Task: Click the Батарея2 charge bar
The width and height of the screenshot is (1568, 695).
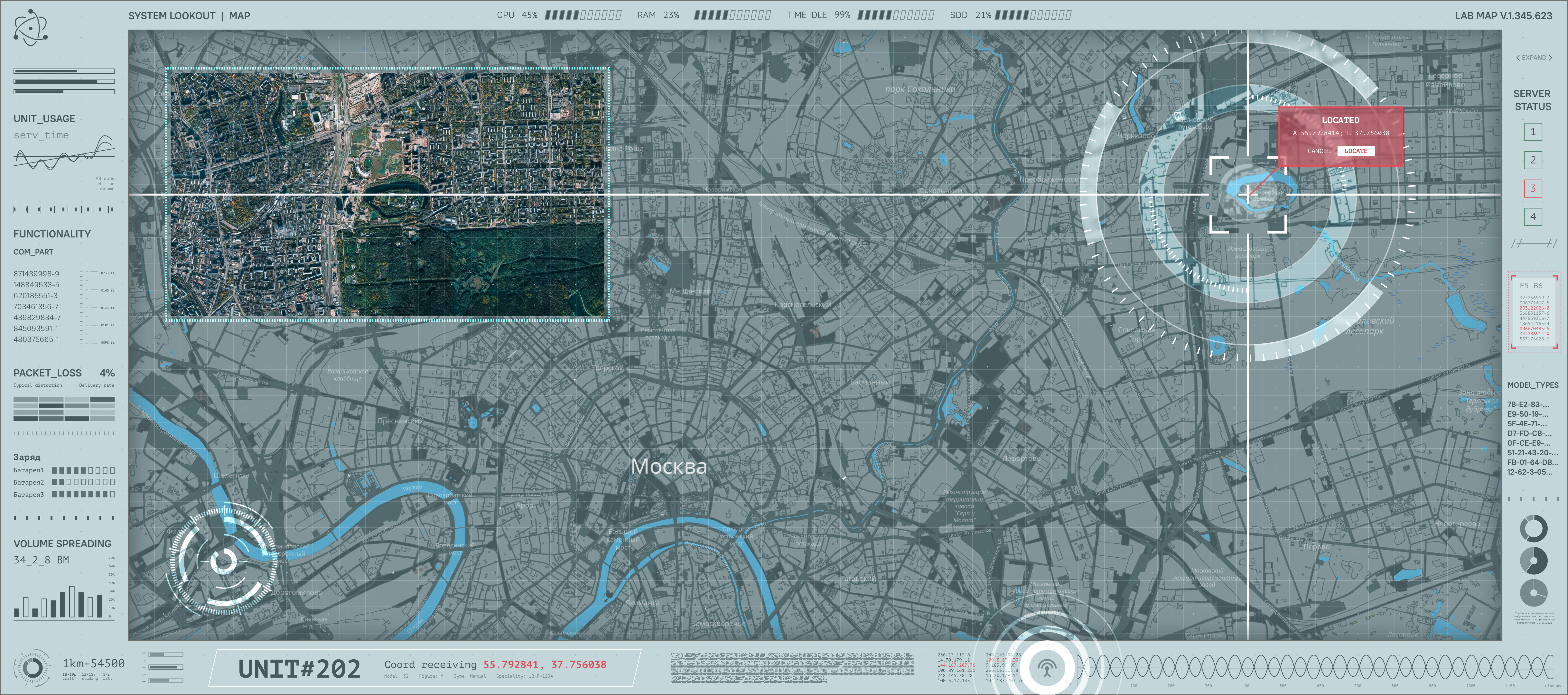Action: tap(83, 482)
